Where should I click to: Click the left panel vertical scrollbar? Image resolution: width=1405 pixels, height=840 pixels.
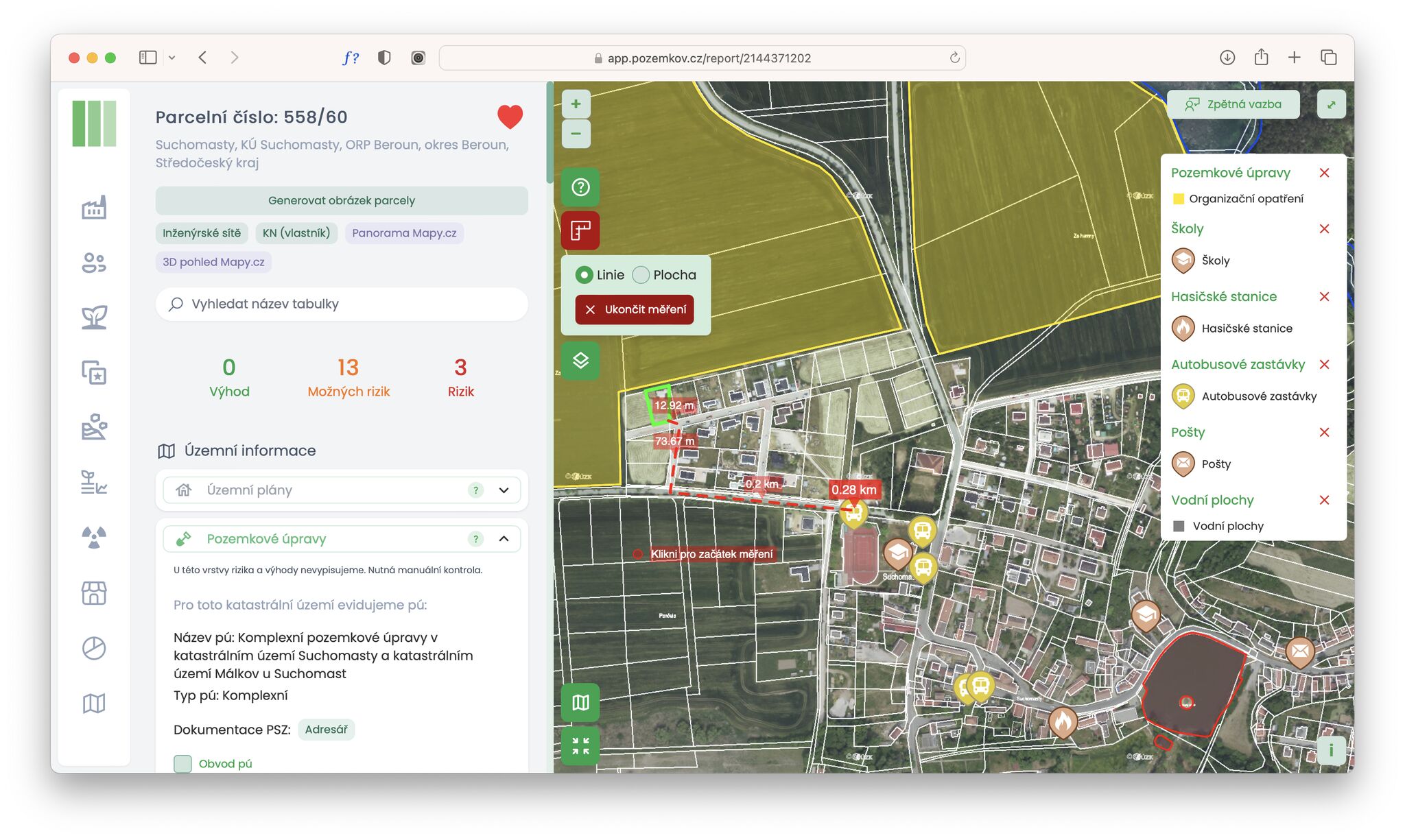(x=550, y=134)
